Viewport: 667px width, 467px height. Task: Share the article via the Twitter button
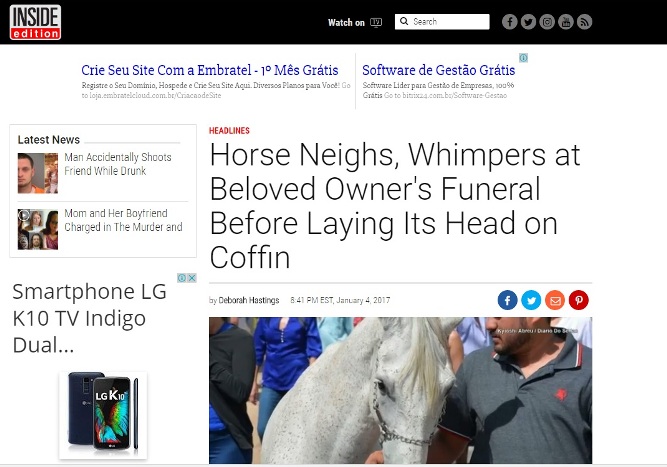tap(531, 300)
